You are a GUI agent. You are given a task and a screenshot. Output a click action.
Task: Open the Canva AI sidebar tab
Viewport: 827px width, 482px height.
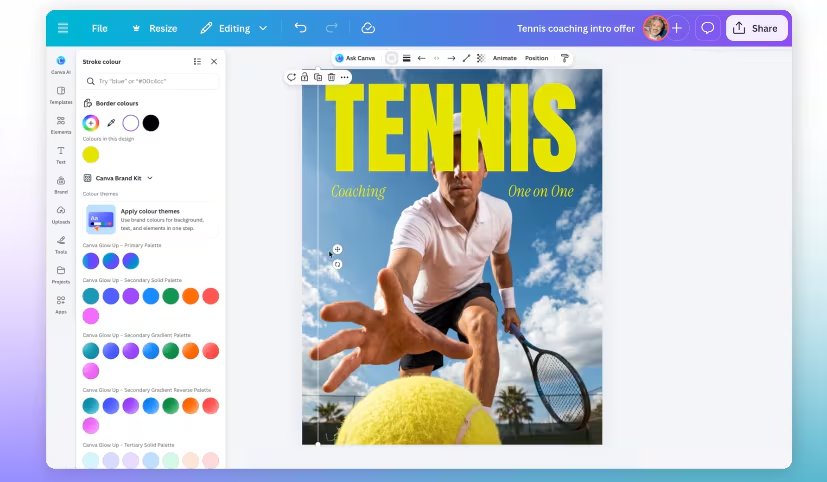(x=61, y=65)
